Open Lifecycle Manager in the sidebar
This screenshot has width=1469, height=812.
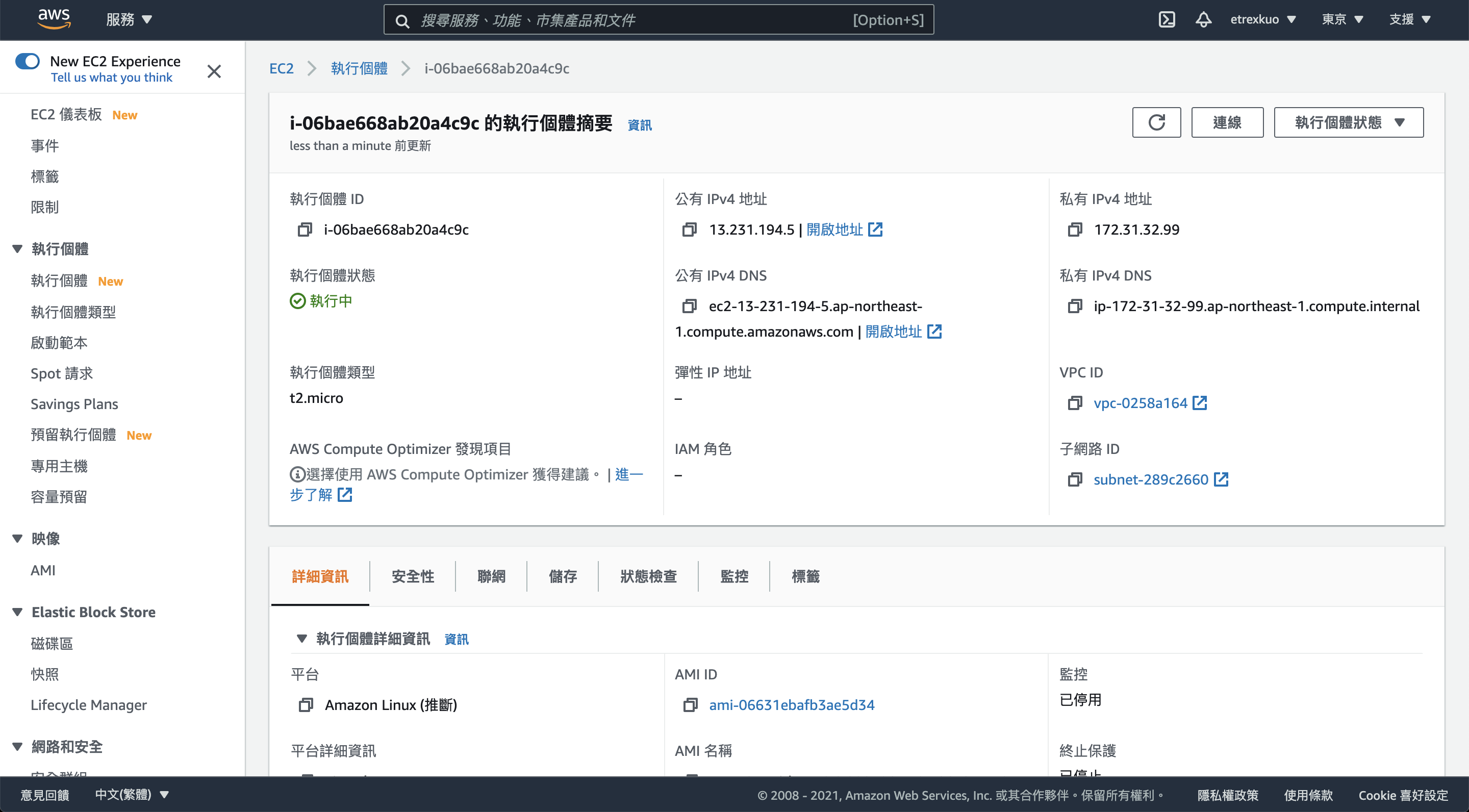tap(88, 705)
